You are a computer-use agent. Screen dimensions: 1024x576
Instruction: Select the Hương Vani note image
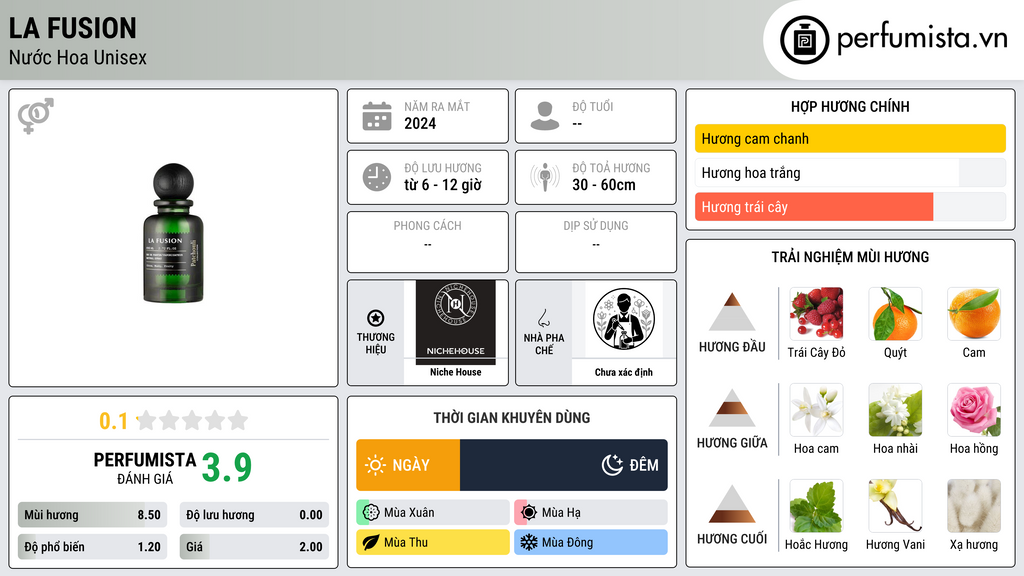[x=895, y=505]
